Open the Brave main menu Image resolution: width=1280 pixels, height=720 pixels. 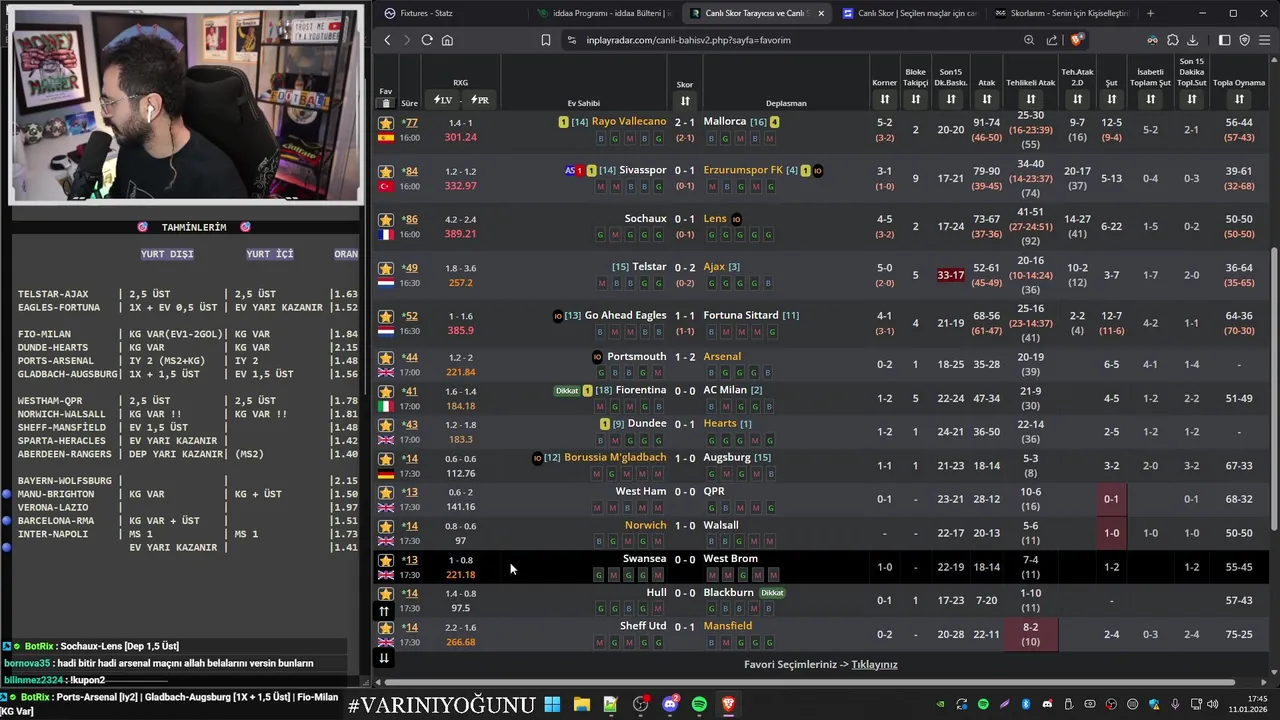(x=1265, y=40)
